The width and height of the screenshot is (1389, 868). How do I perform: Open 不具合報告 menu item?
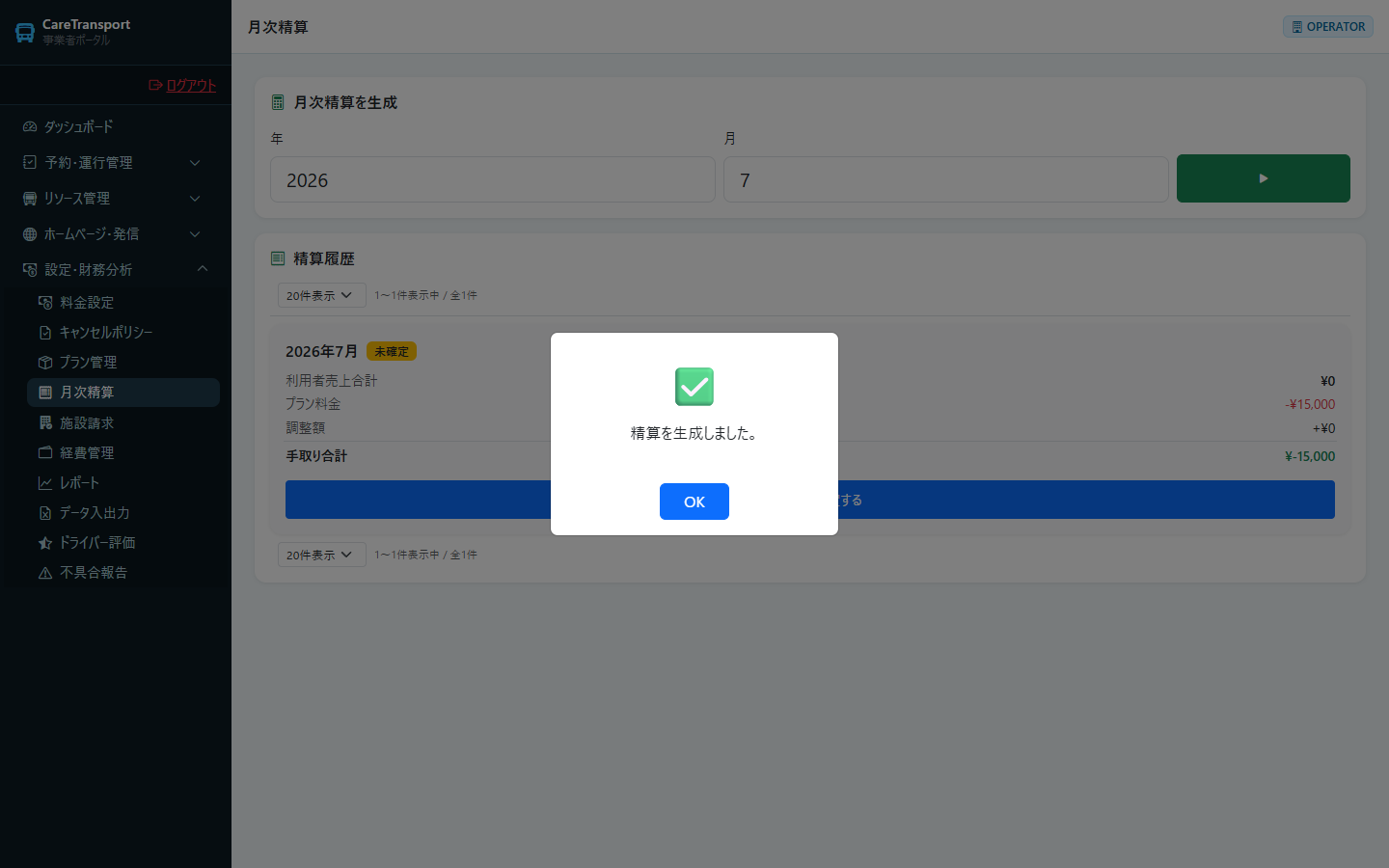click(123, 572)
